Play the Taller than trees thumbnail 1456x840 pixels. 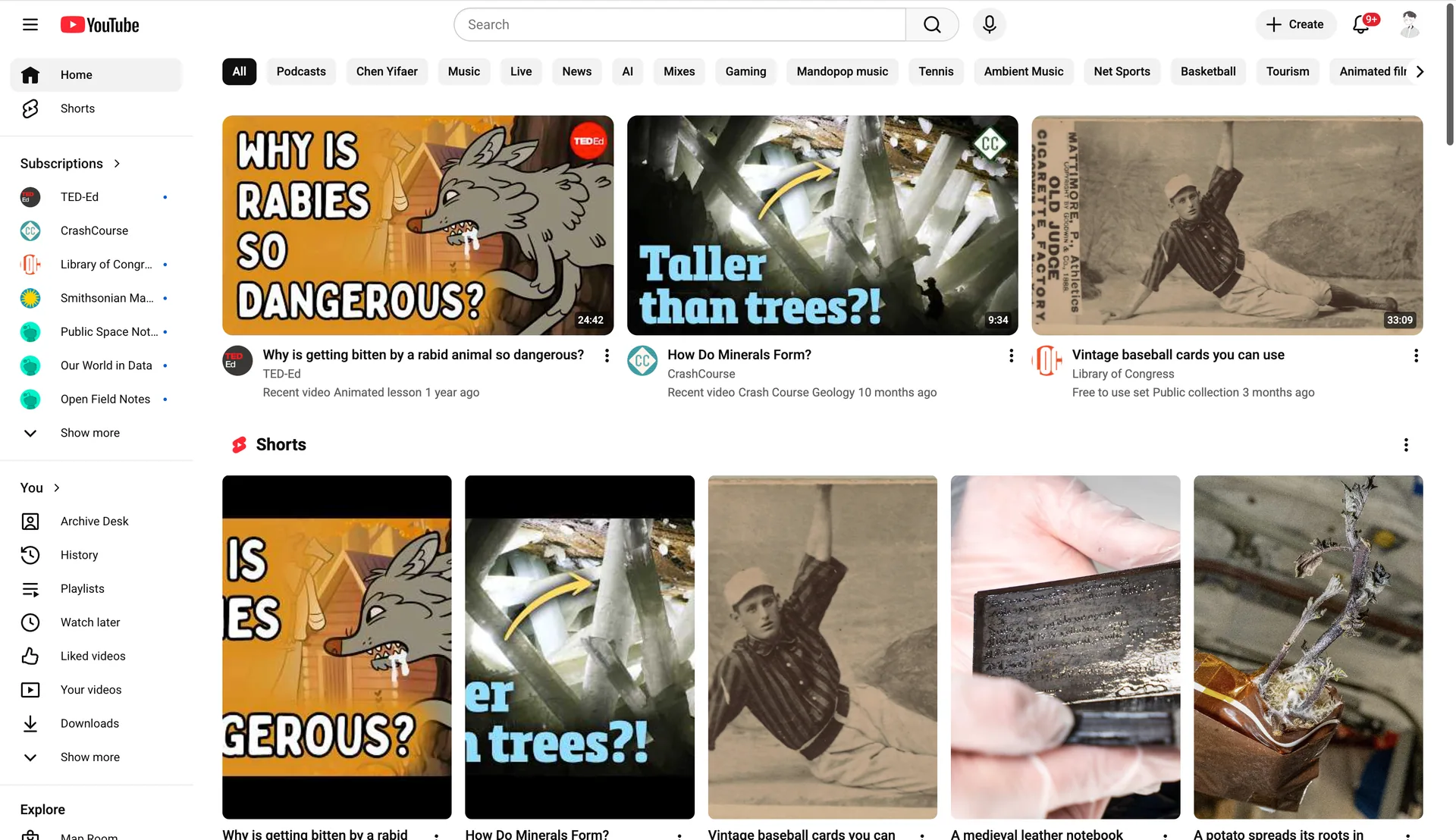(x=822, y=225)
